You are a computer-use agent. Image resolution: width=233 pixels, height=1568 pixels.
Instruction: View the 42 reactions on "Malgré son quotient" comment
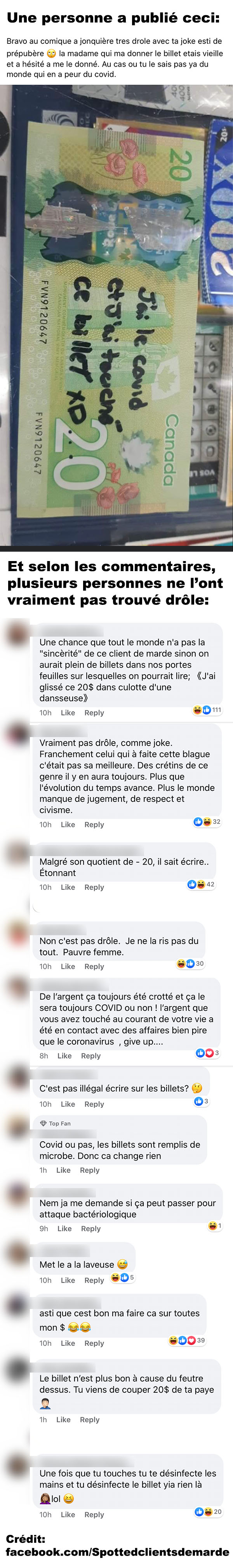[201, 884]
